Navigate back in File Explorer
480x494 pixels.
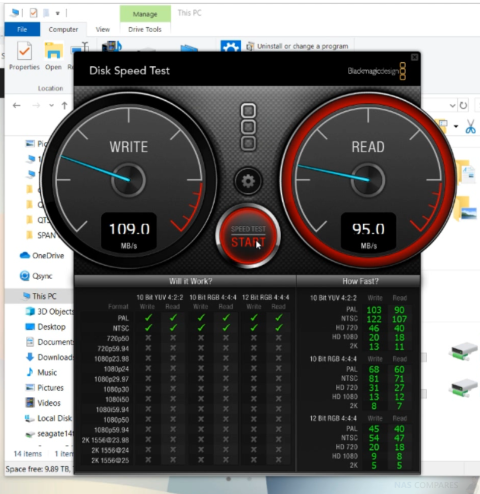coord(17,106)
